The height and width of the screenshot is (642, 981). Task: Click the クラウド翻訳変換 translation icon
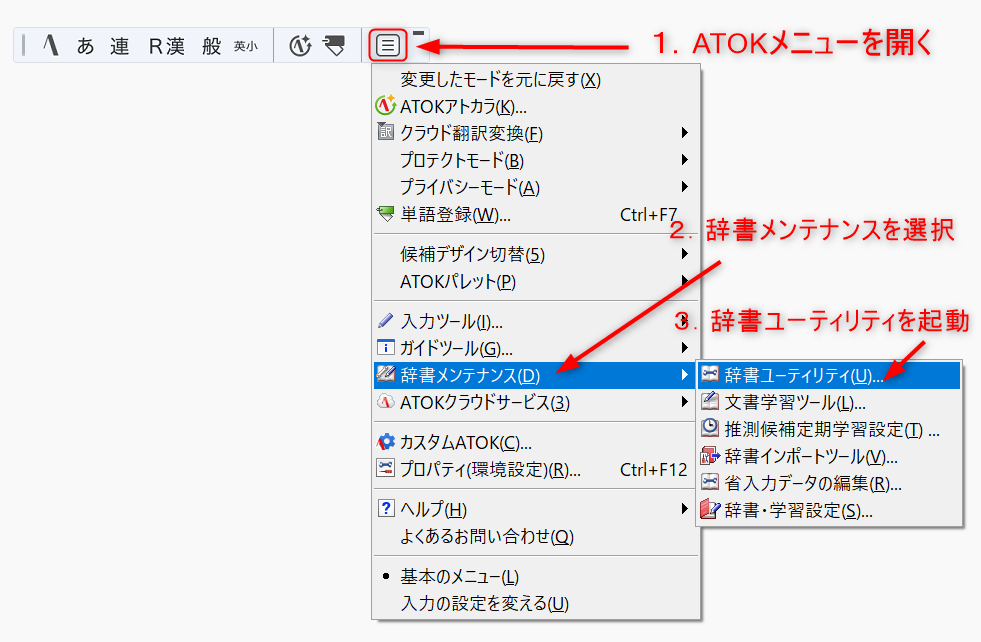click(x=385, y=131)
